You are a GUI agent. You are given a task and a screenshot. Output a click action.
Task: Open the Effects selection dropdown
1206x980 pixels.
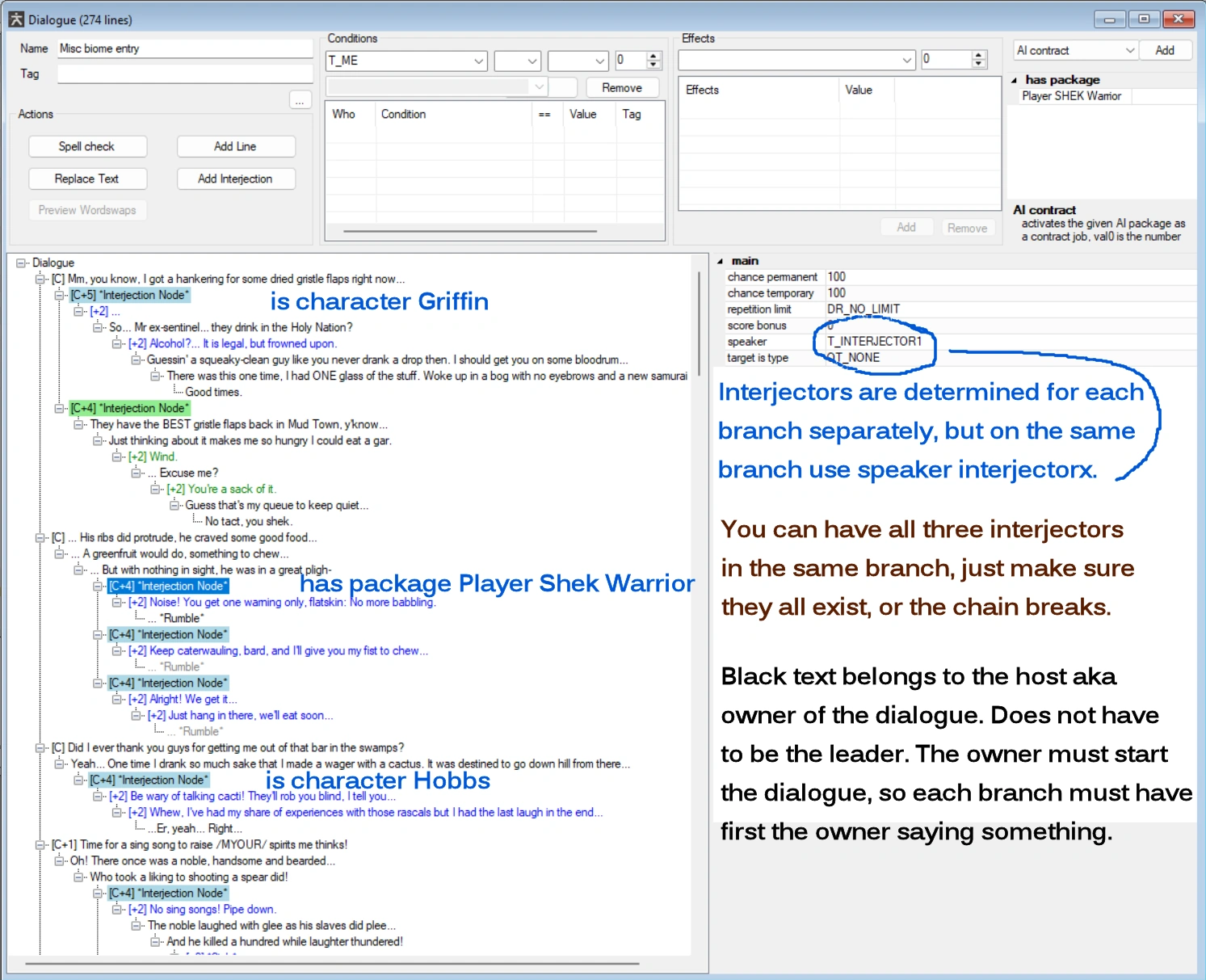pos(907,60)
